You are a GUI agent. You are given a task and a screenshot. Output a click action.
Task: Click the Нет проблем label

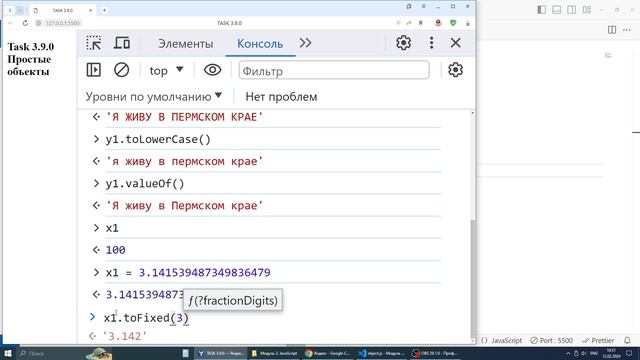click(x=281, y=97)
